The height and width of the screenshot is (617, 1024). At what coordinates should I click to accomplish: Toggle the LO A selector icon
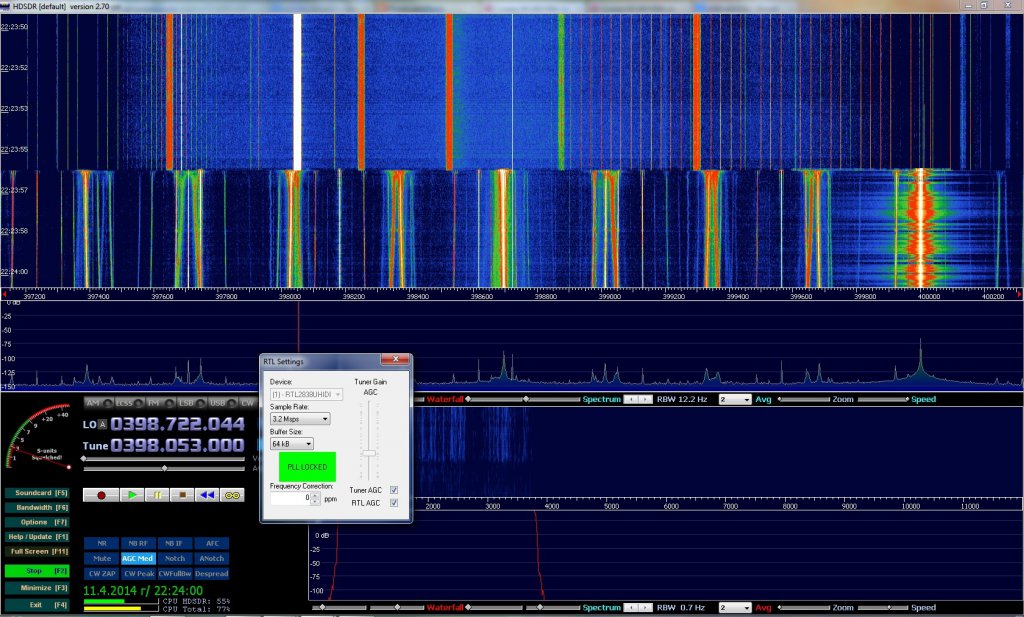click(x=101, y=424)
